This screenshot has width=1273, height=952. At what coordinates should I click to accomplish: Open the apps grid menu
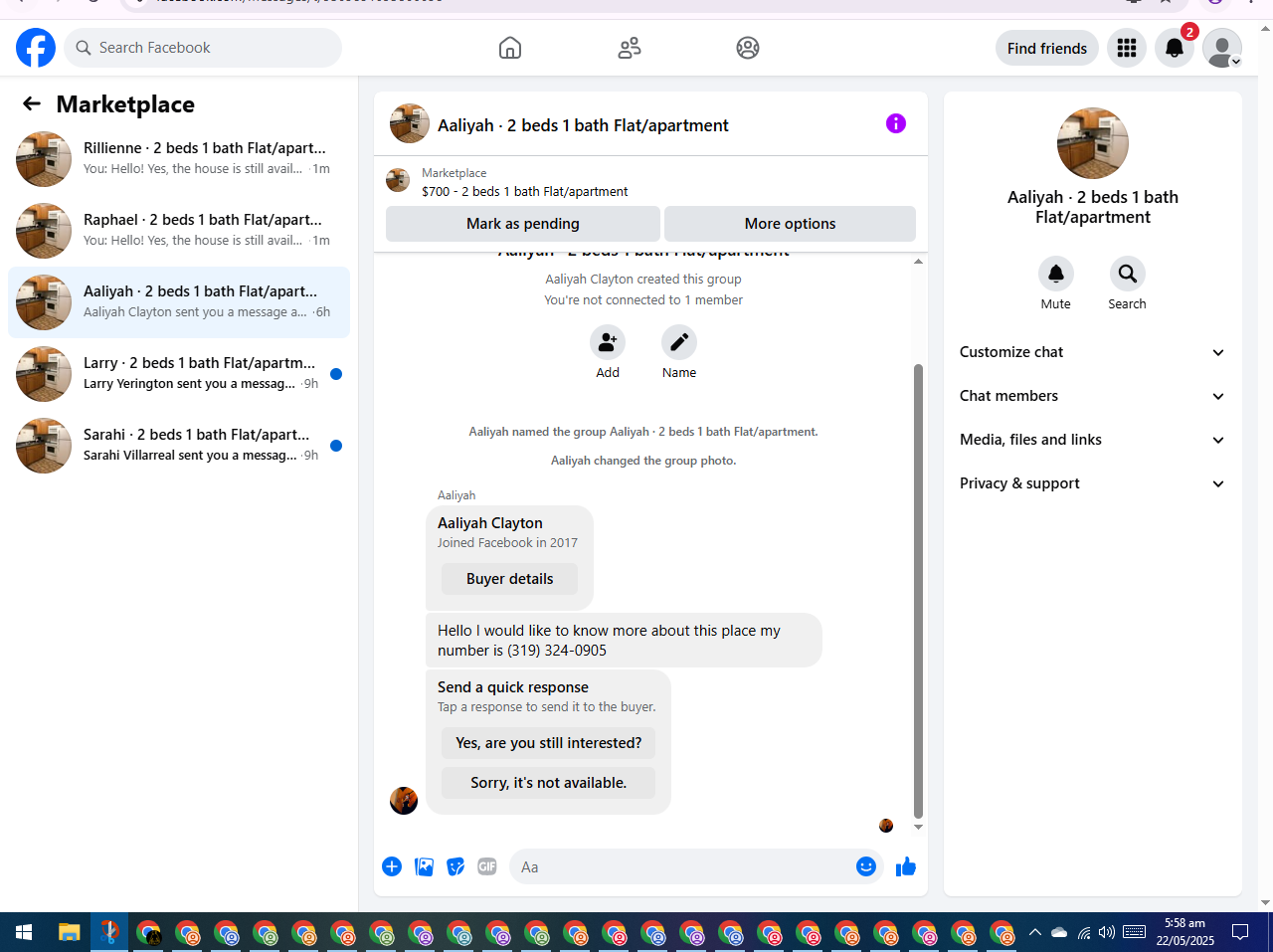1127,48
